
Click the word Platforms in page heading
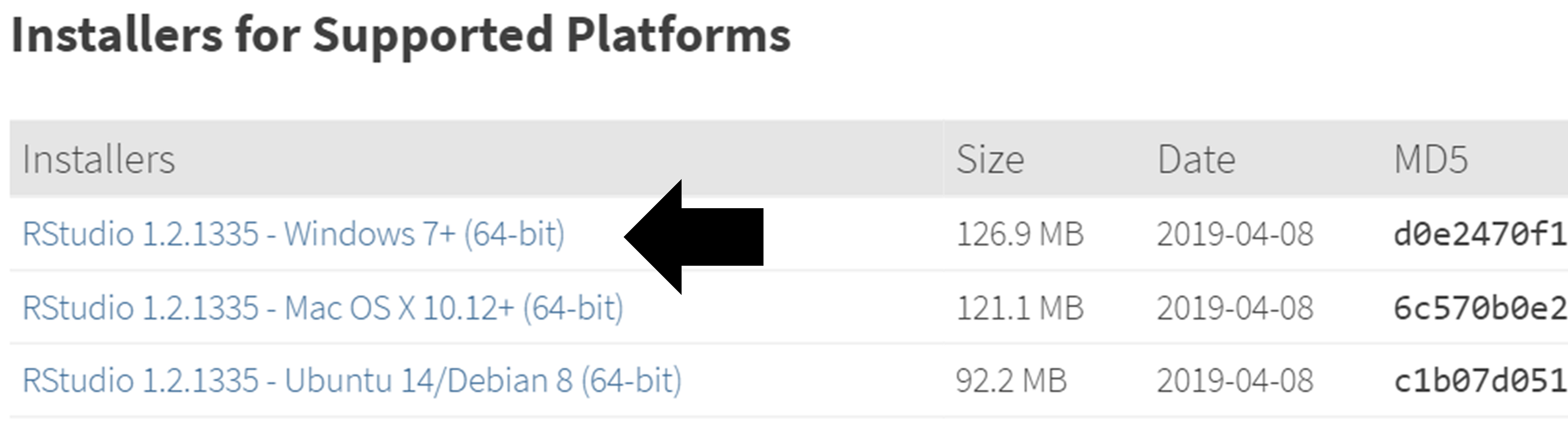coord(678,35)
